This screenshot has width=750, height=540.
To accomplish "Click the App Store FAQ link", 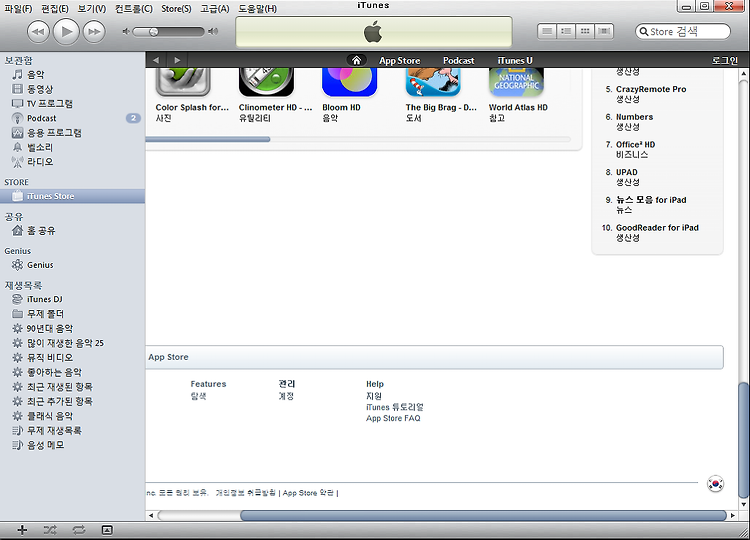I will [x=393, y=419].
